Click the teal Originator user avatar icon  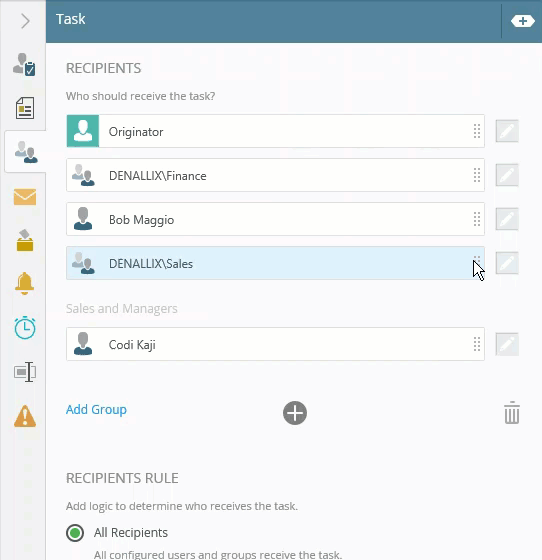tap(83, 131)
